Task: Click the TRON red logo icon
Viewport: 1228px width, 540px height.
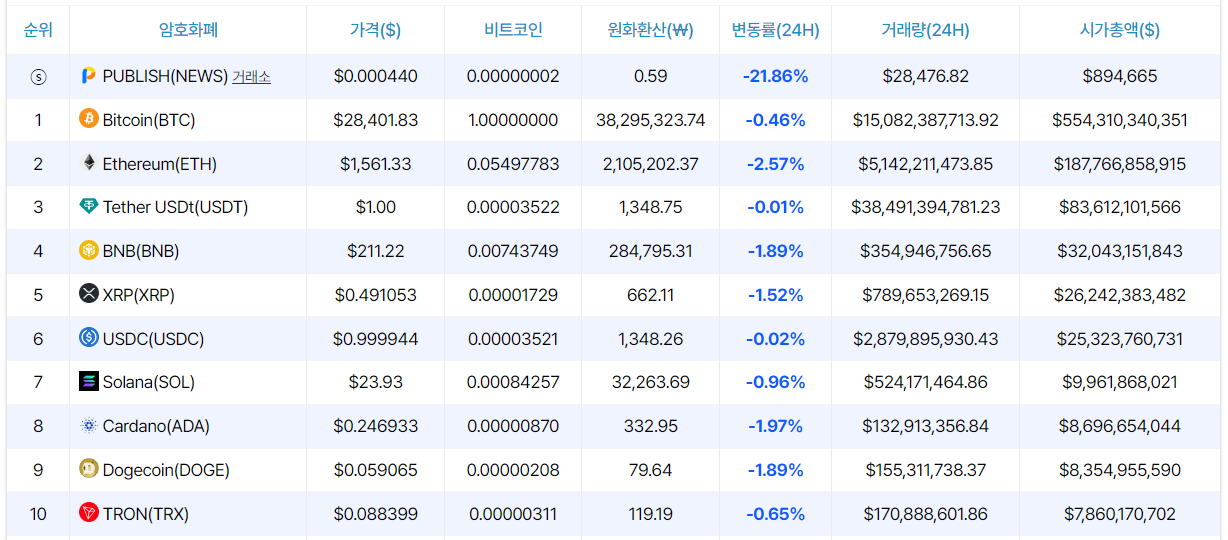Action: (89, 513)
